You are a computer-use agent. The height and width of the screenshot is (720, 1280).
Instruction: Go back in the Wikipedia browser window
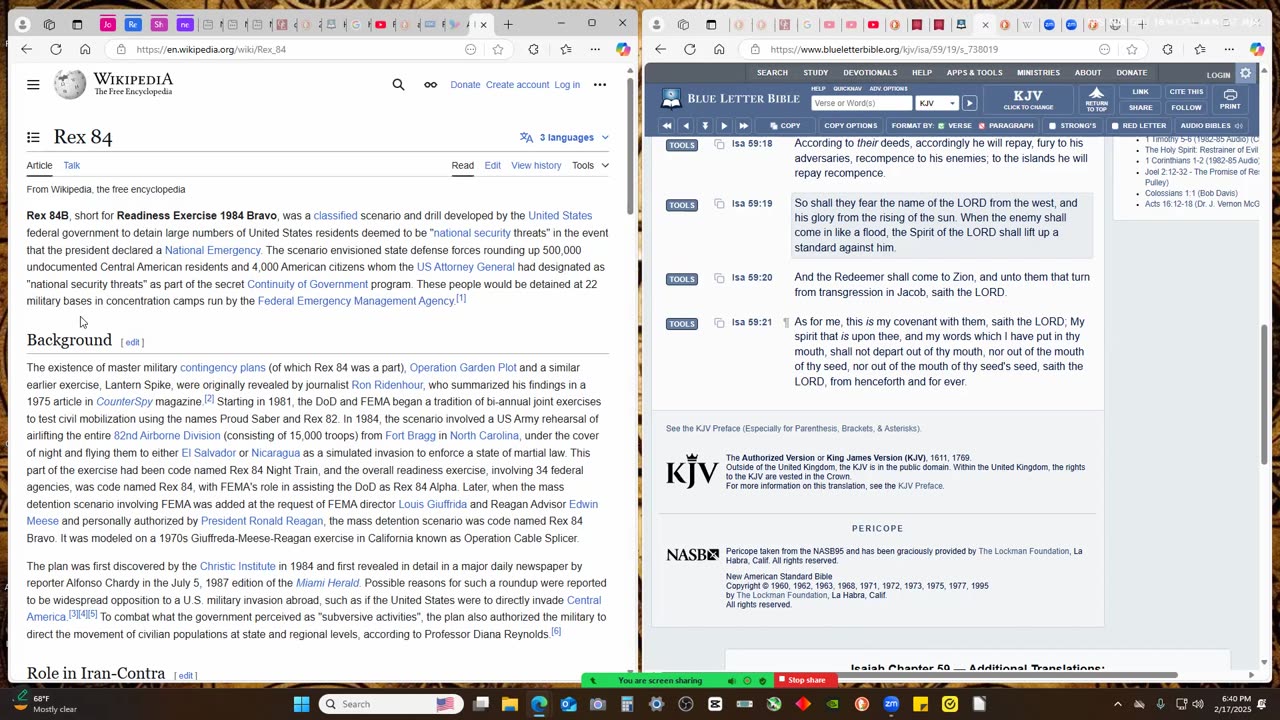(26, 49)
